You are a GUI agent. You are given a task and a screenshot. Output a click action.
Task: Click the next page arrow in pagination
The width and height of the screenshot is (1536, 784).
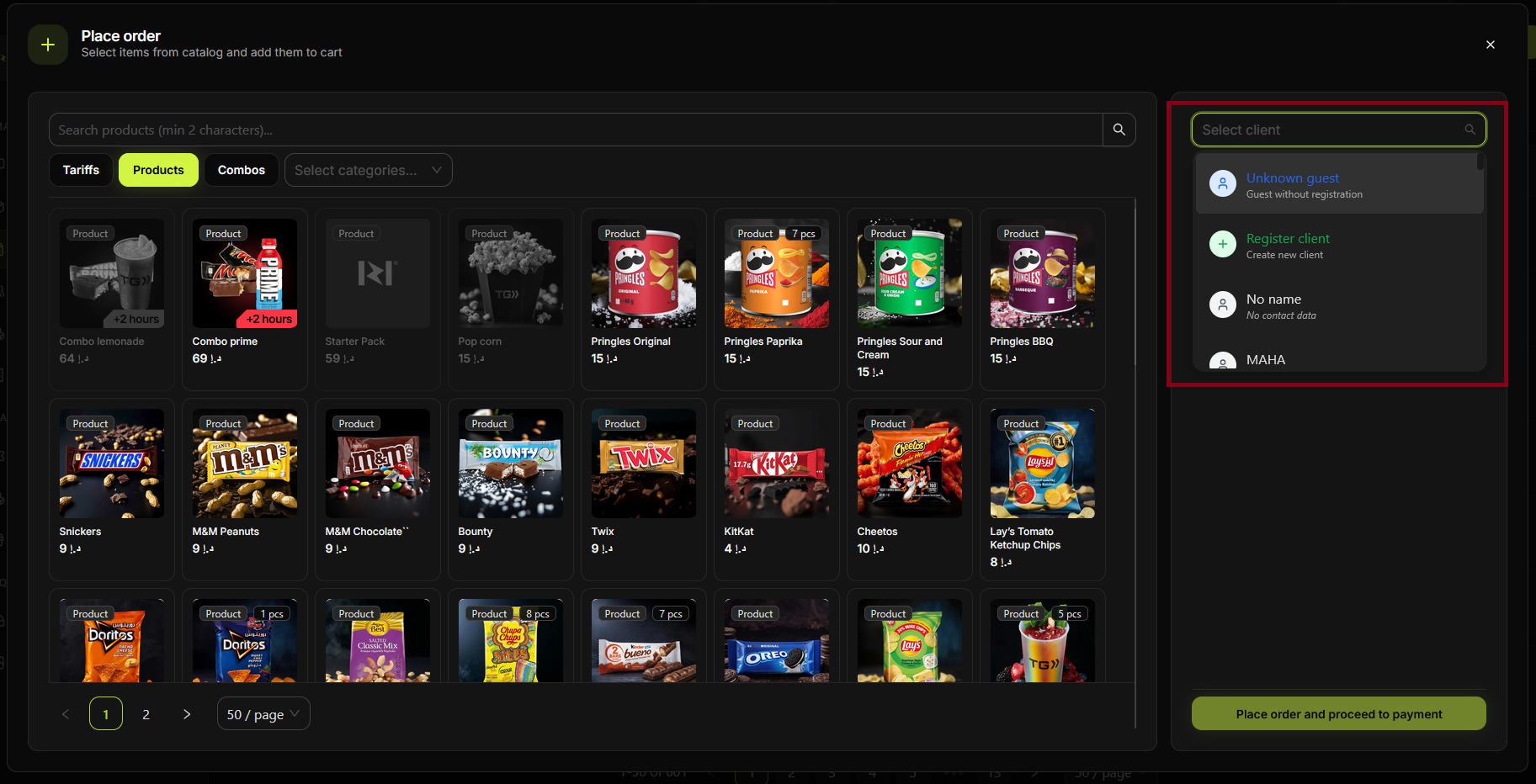coord(186,713)
